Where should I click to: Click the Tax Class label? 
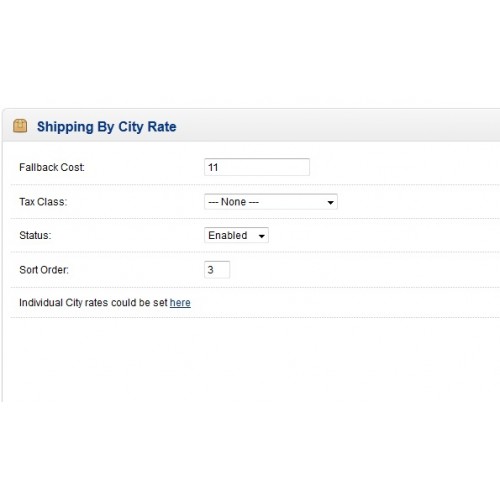click(43, 202)
